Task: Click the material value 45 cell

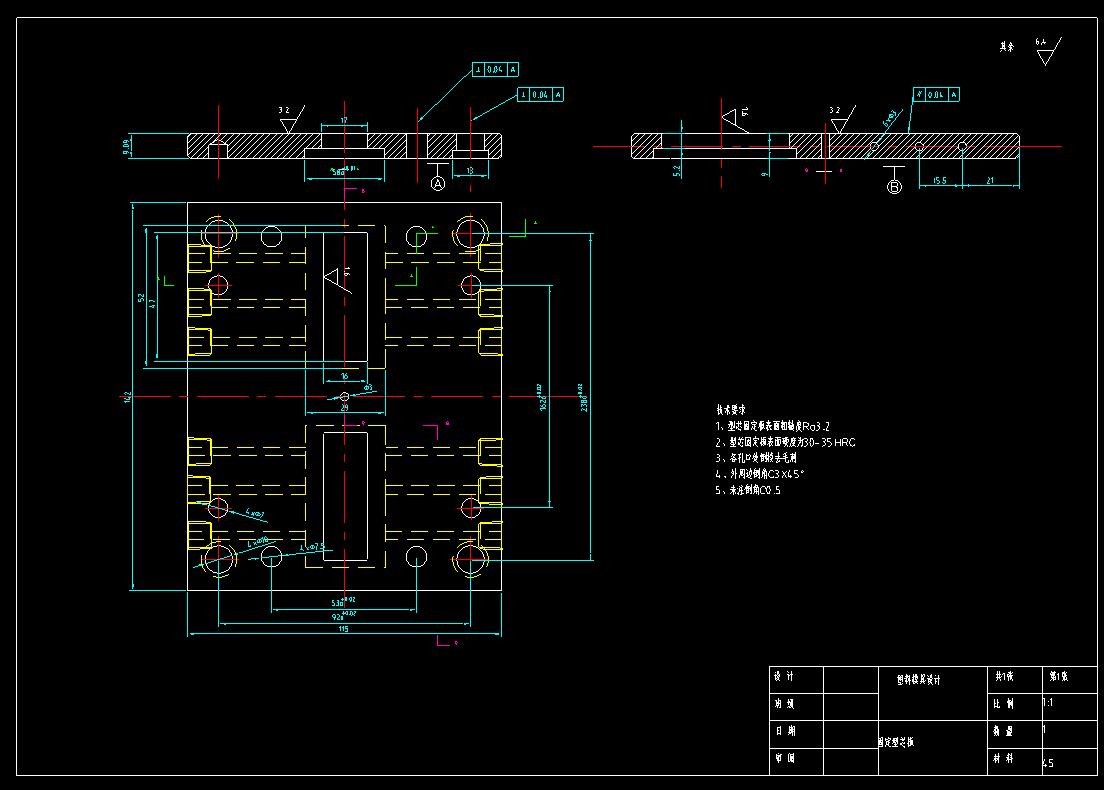Action: tap(1048, 761)
